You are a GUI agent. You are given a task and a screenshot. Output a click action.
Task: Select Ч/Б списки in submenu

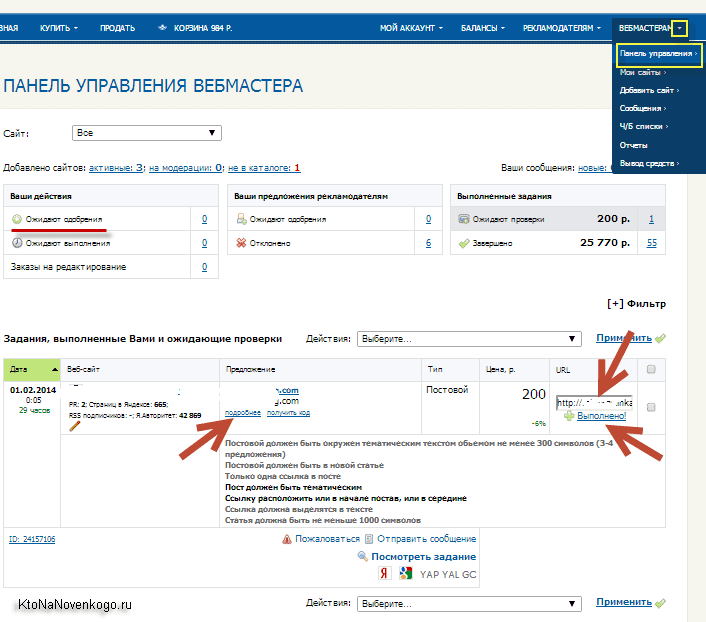644,127
